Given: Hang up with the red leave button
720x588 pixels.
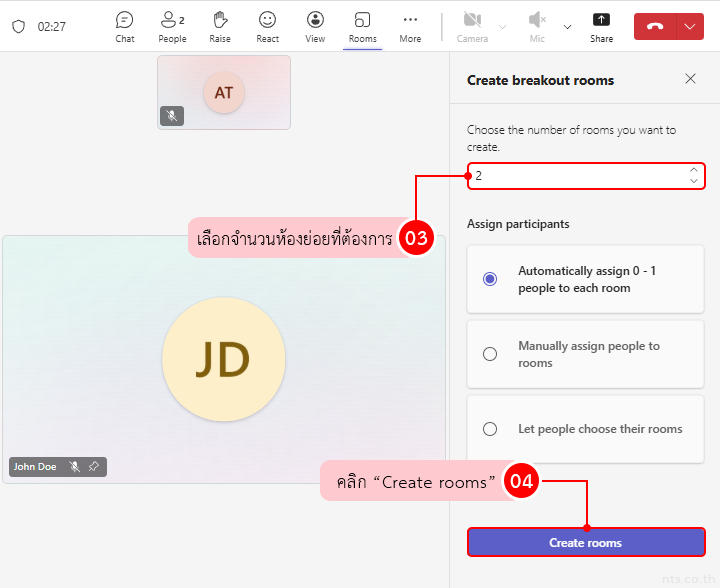Looking at the screenshot, I should [x=655, y=27].
